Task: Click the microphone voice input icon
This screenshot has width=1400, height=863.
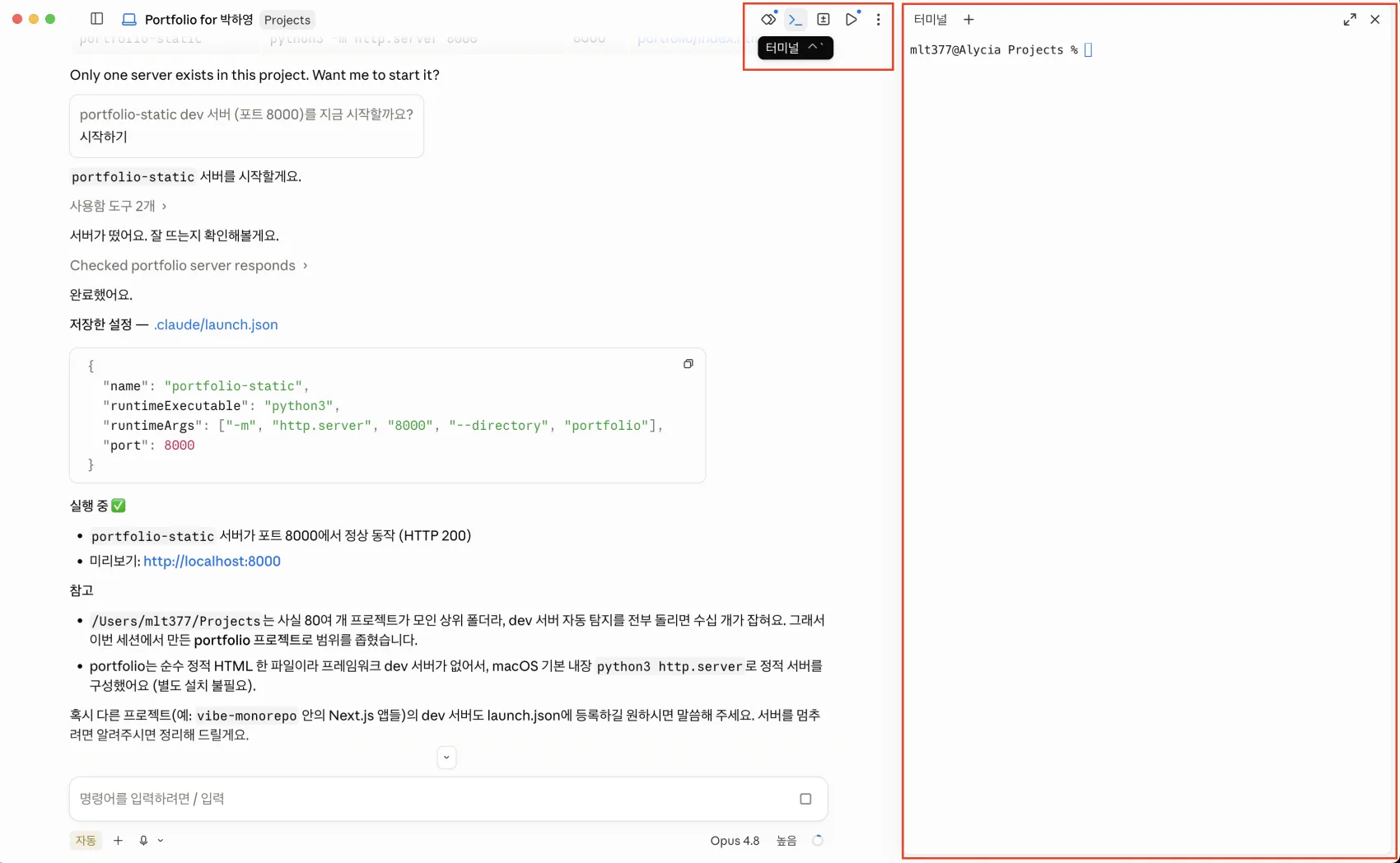Action: 143,840
